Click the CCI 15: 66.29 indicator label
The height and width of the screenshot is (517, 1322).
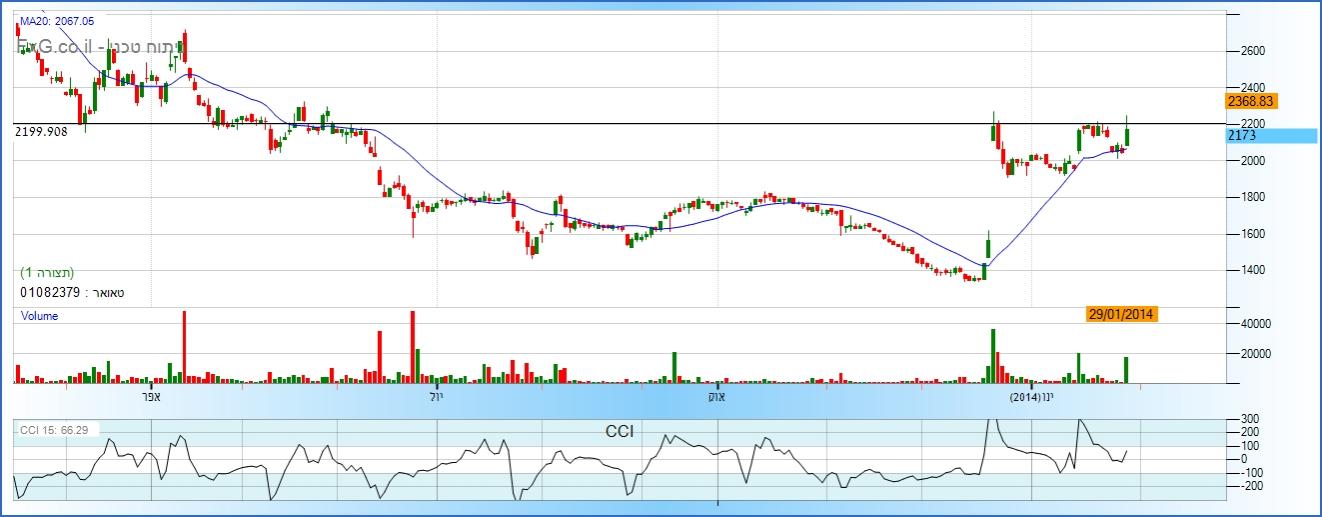click(57, 429)
